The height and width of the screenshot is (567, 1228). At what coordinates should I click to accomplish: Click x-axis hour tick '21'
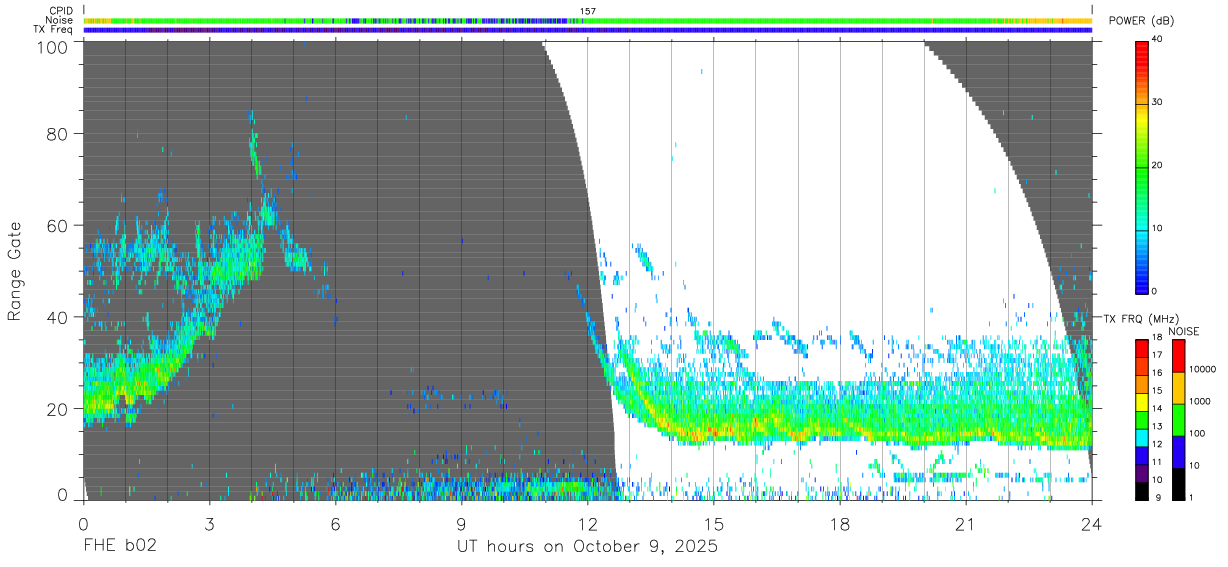[965, 523]
